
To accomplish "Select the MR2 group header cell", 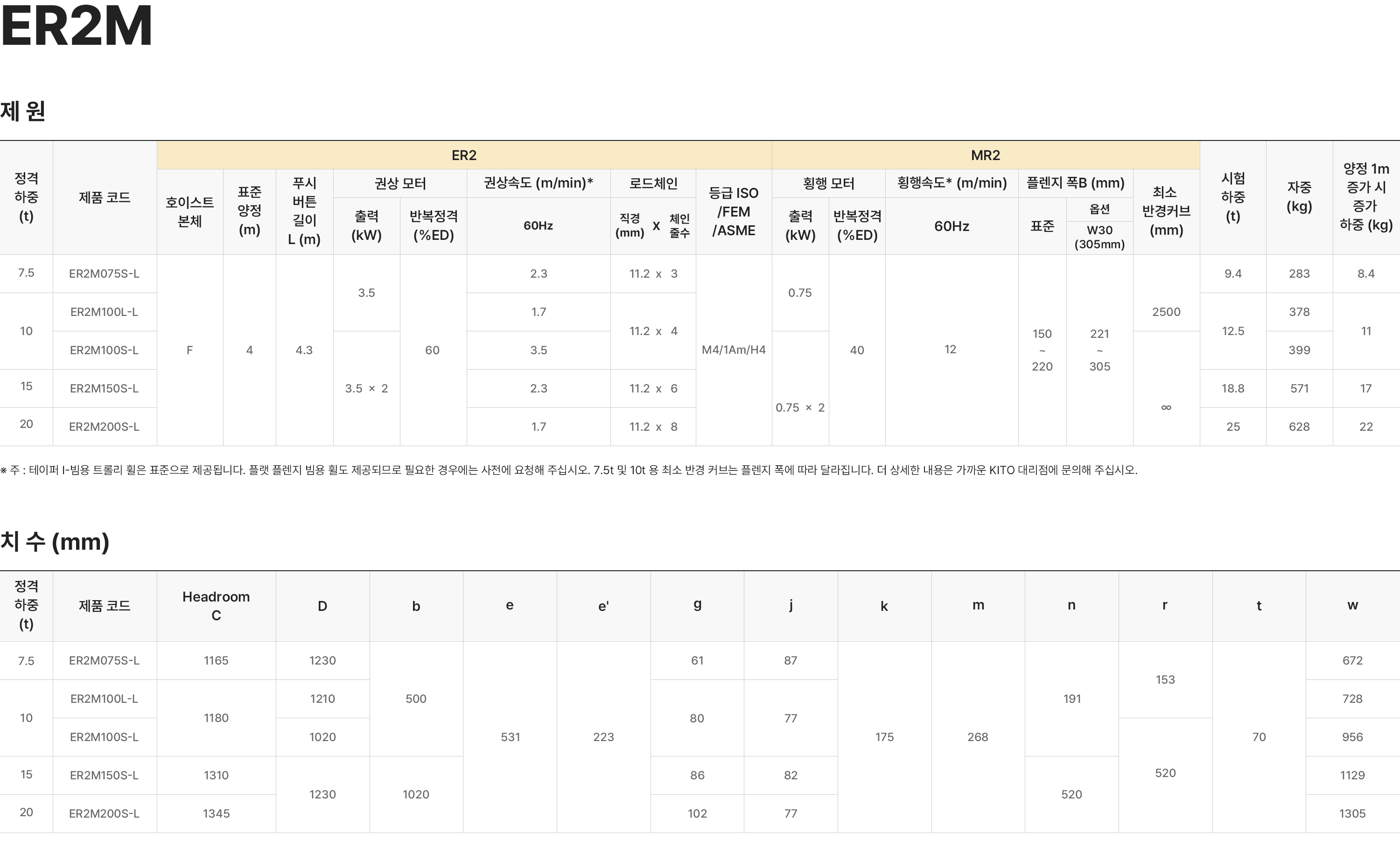I will [x=985, y=155].
